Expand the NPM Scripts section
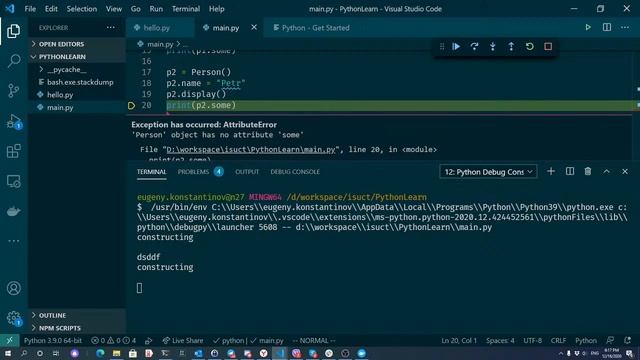640x360 pixels. click(76, 328)
